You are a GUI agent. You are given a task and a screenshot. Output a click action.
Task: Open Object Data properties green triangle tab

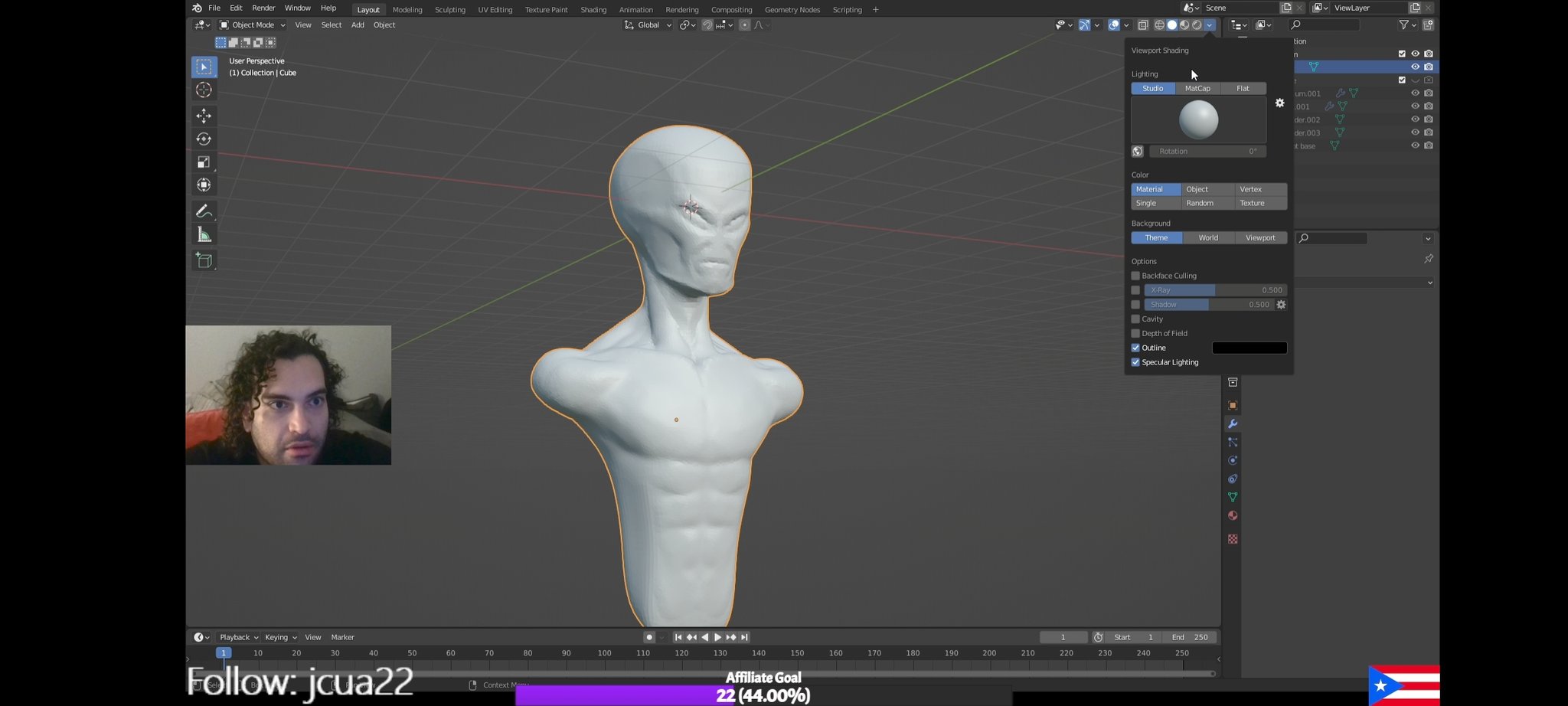click(x=1233, y=497)
